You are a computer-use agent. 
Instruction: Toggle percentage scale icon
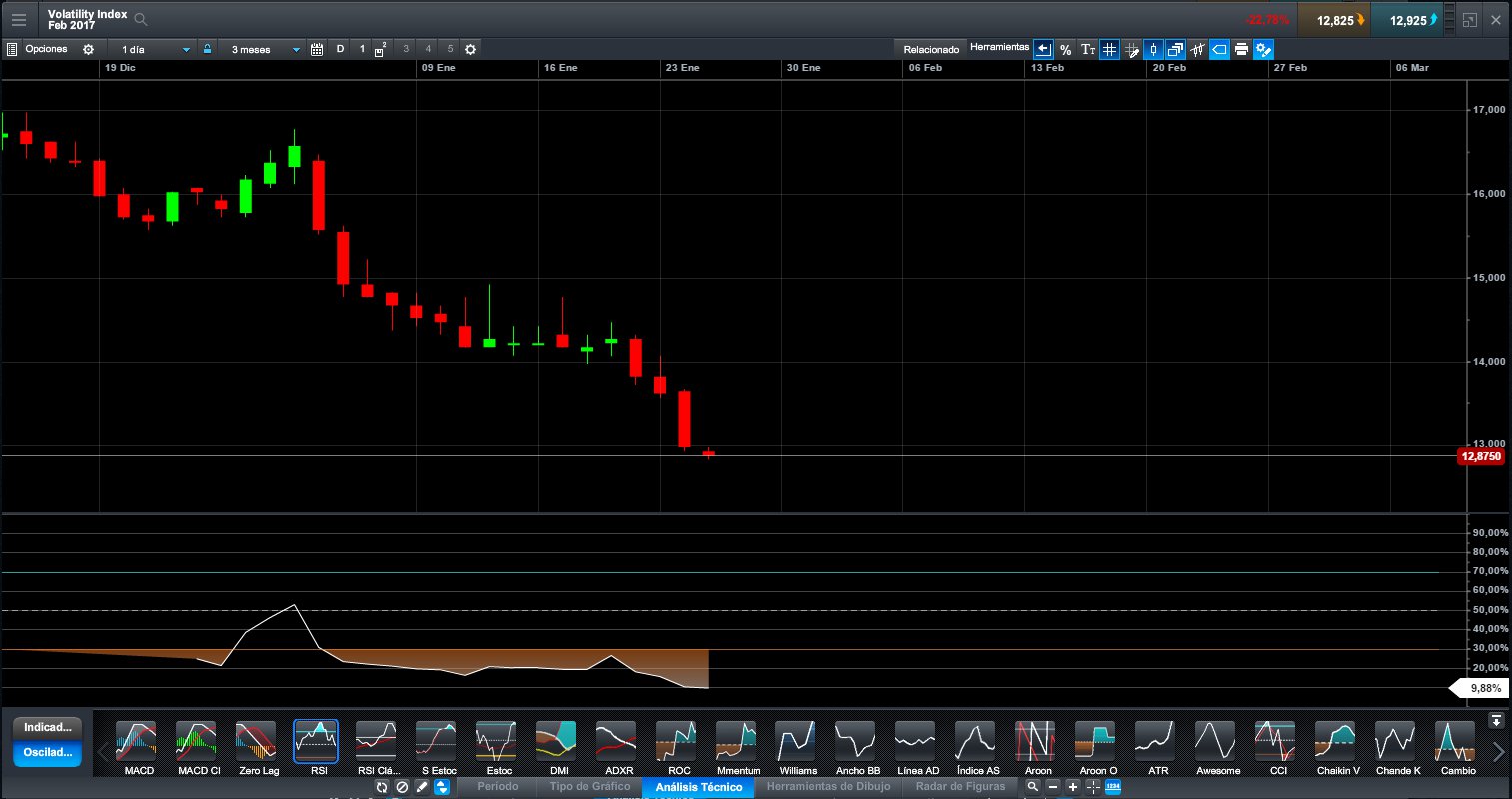pyautogui.click(x=1066, y=49)
